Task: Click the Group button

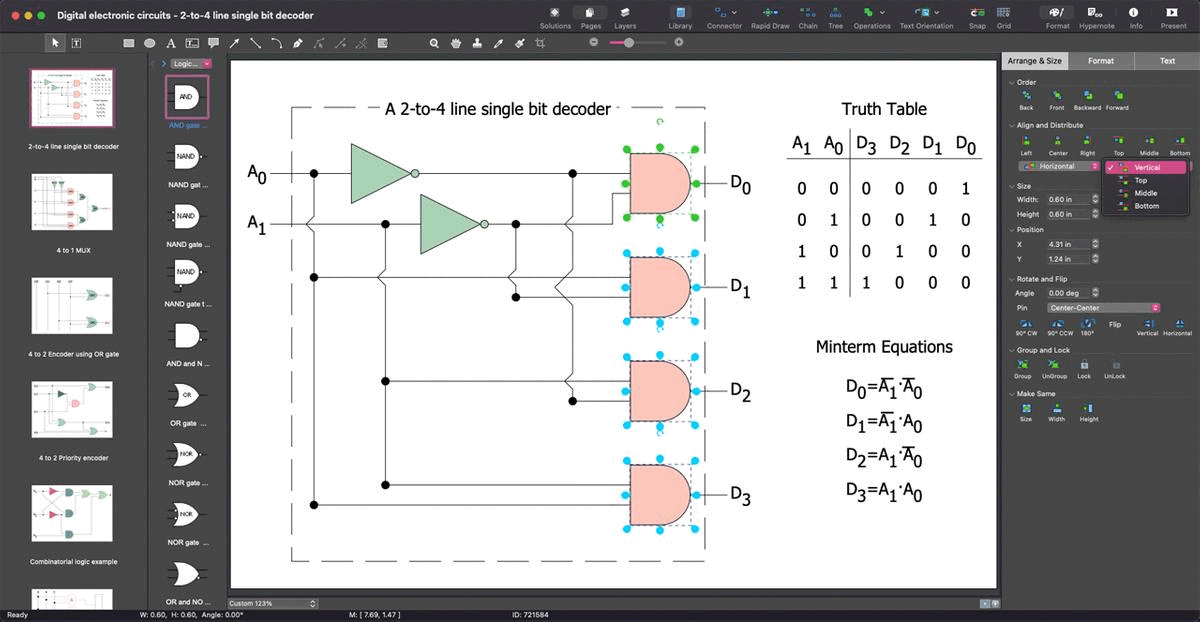Action: [x=1023, y=370]
